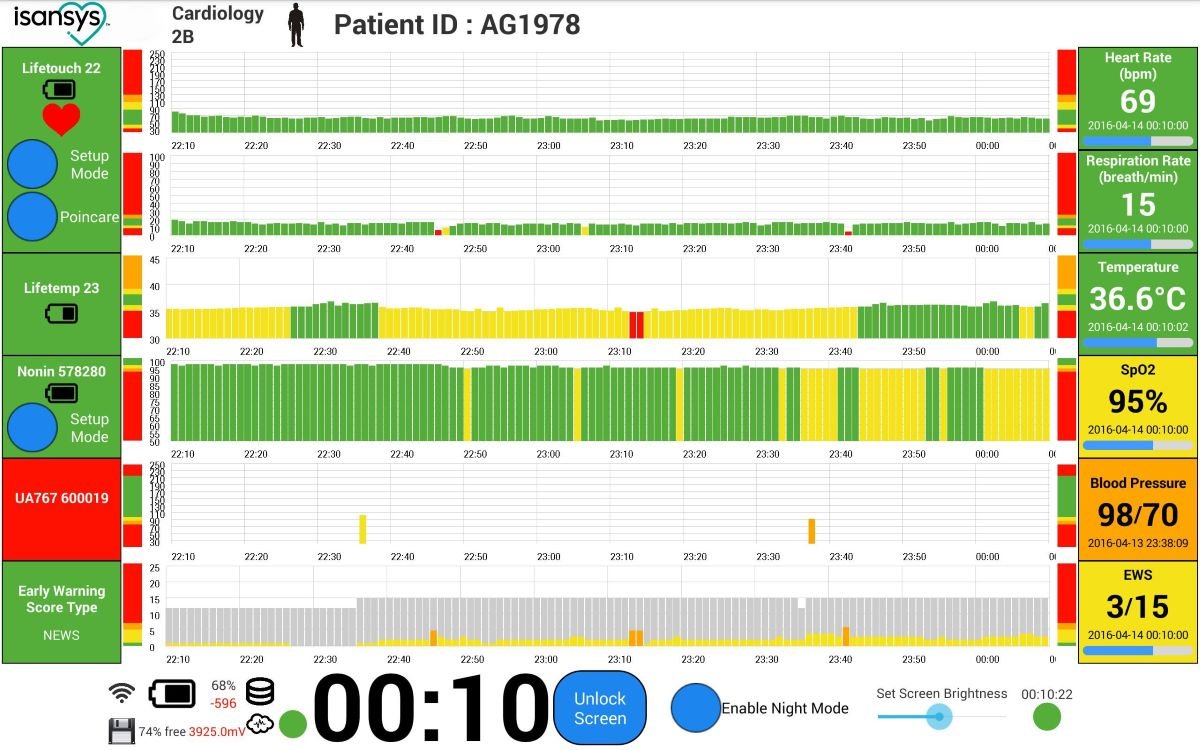The width and height of the screenshot is (1200, 750).
Task: Click the cloud heartbeat server icon
Action: click(x=259, y=724)
